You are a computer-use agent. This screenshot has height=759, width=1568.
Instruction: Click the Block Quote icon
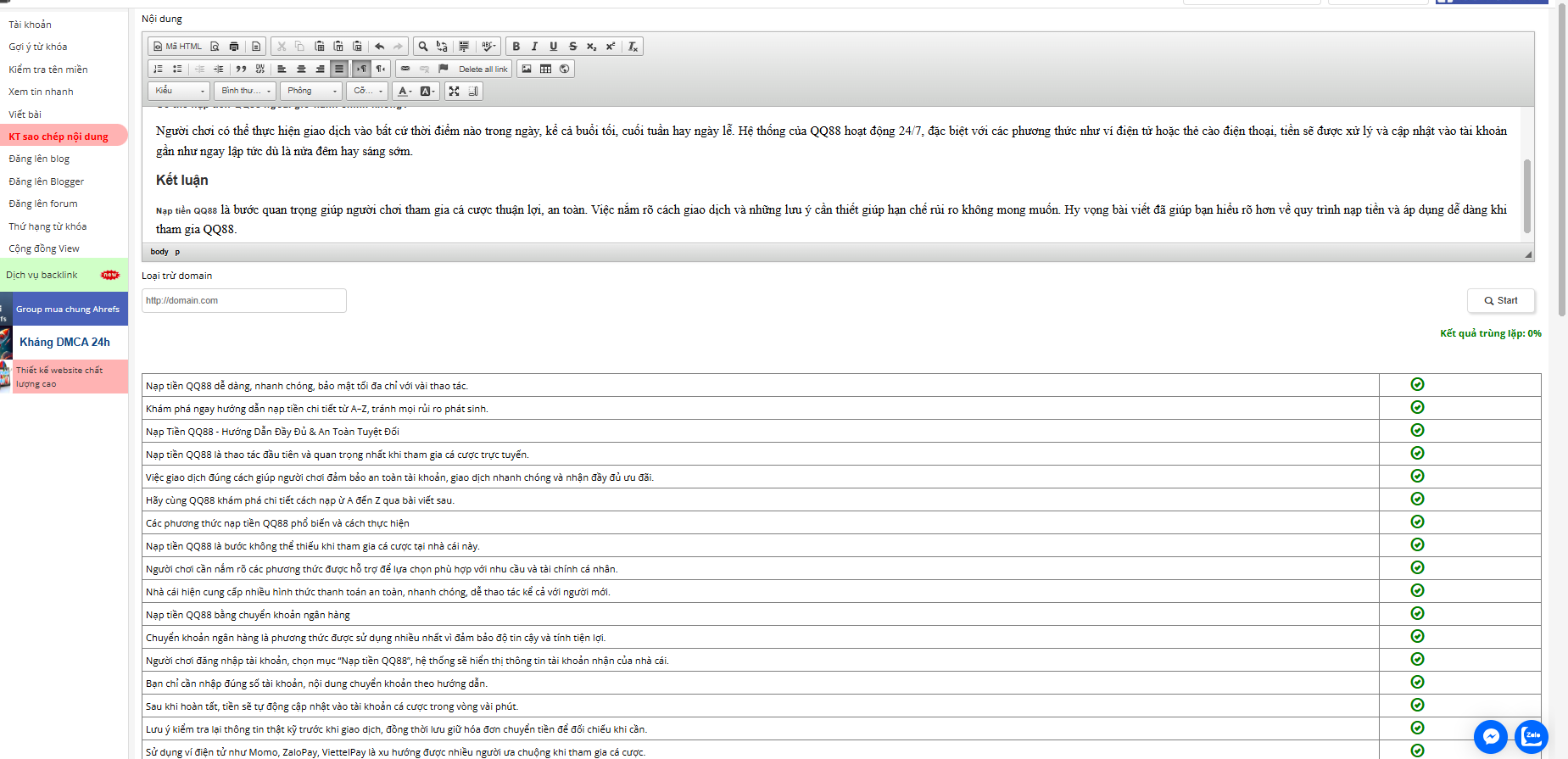pyautogui.click(x=241, y=69)
